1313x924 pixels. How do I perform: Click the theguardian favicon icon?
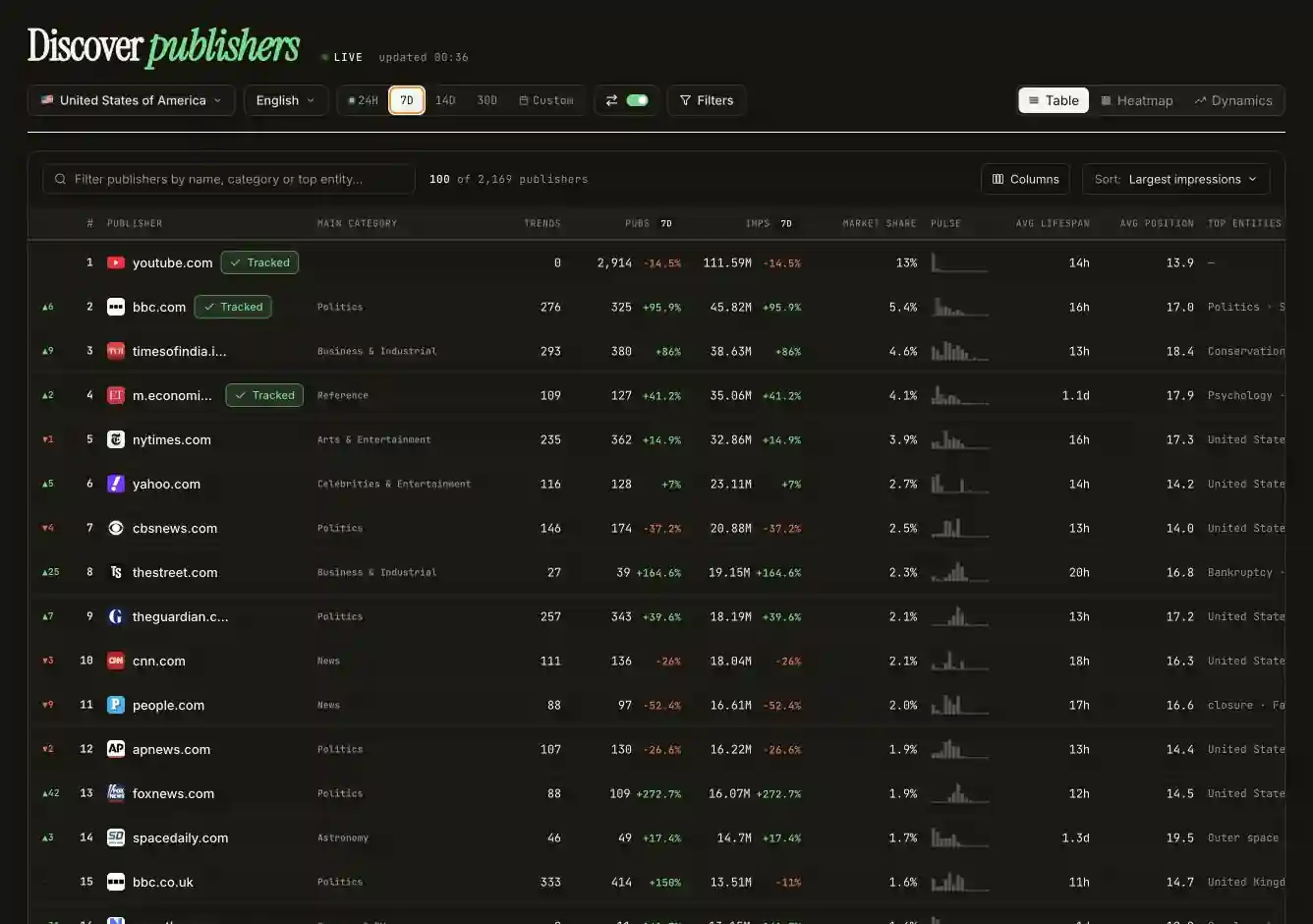(x=116, y=616)
